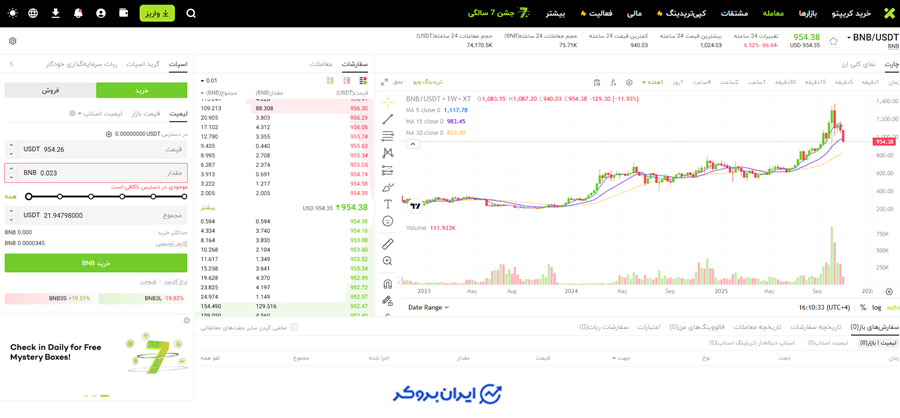
Task: Select the grey sell side toggle
Action: pos(51,90)
